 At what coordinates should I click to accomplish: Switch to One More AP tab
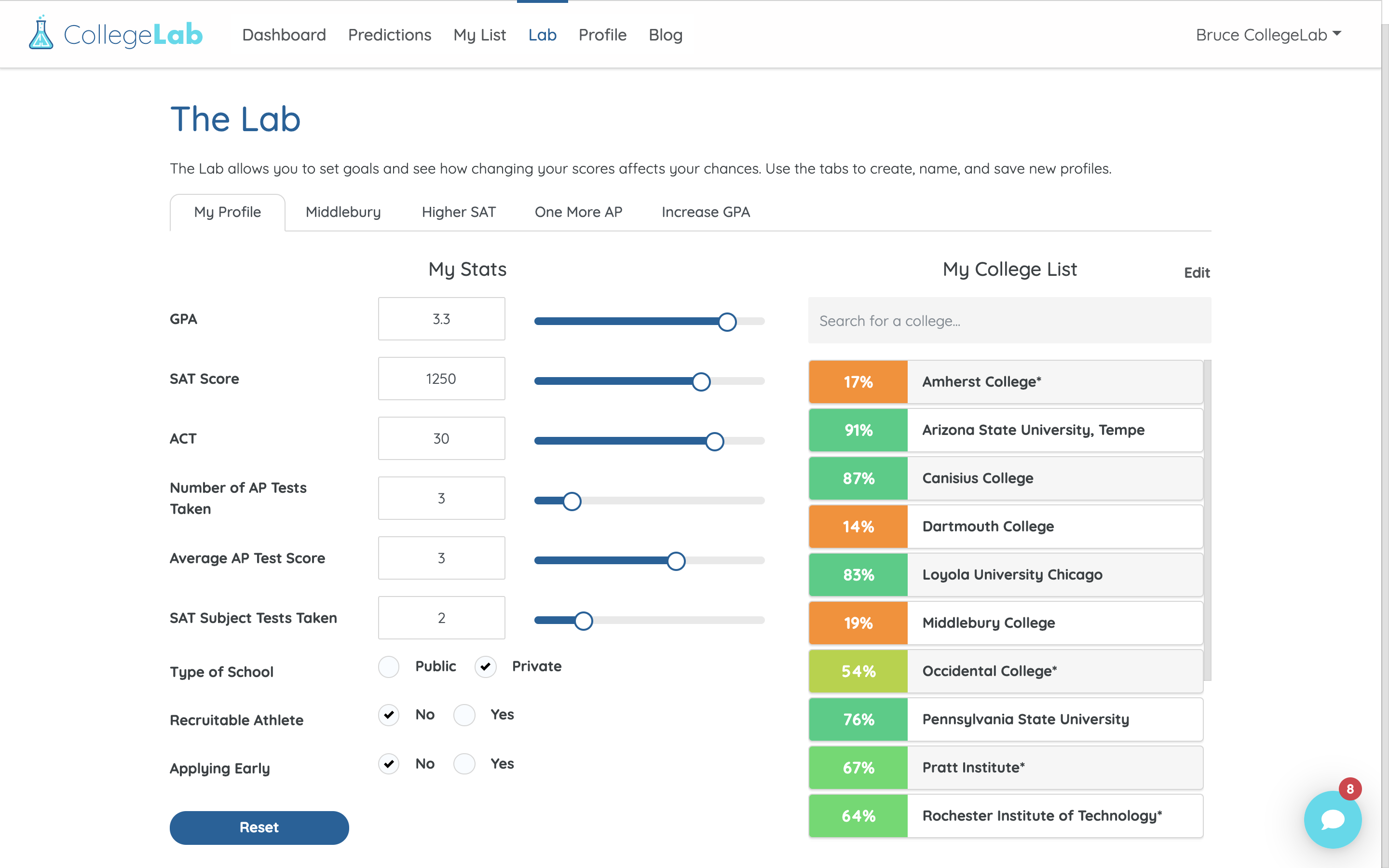point(579,212)
